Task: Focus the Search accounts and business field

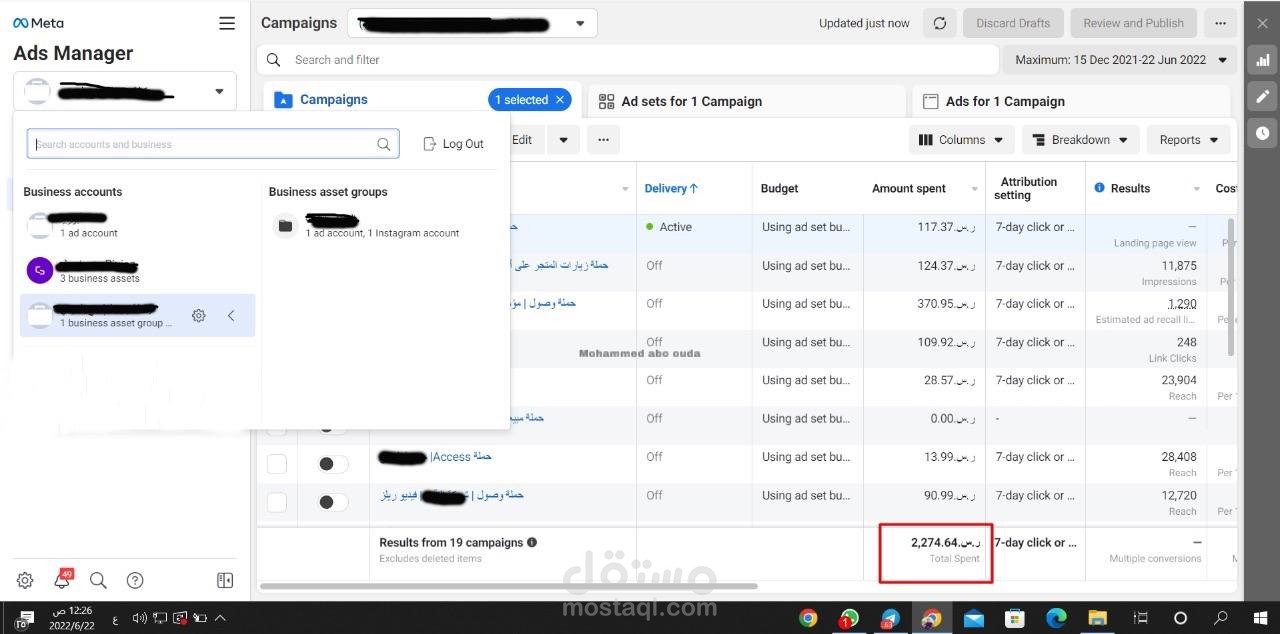Action: click(213, 144)
